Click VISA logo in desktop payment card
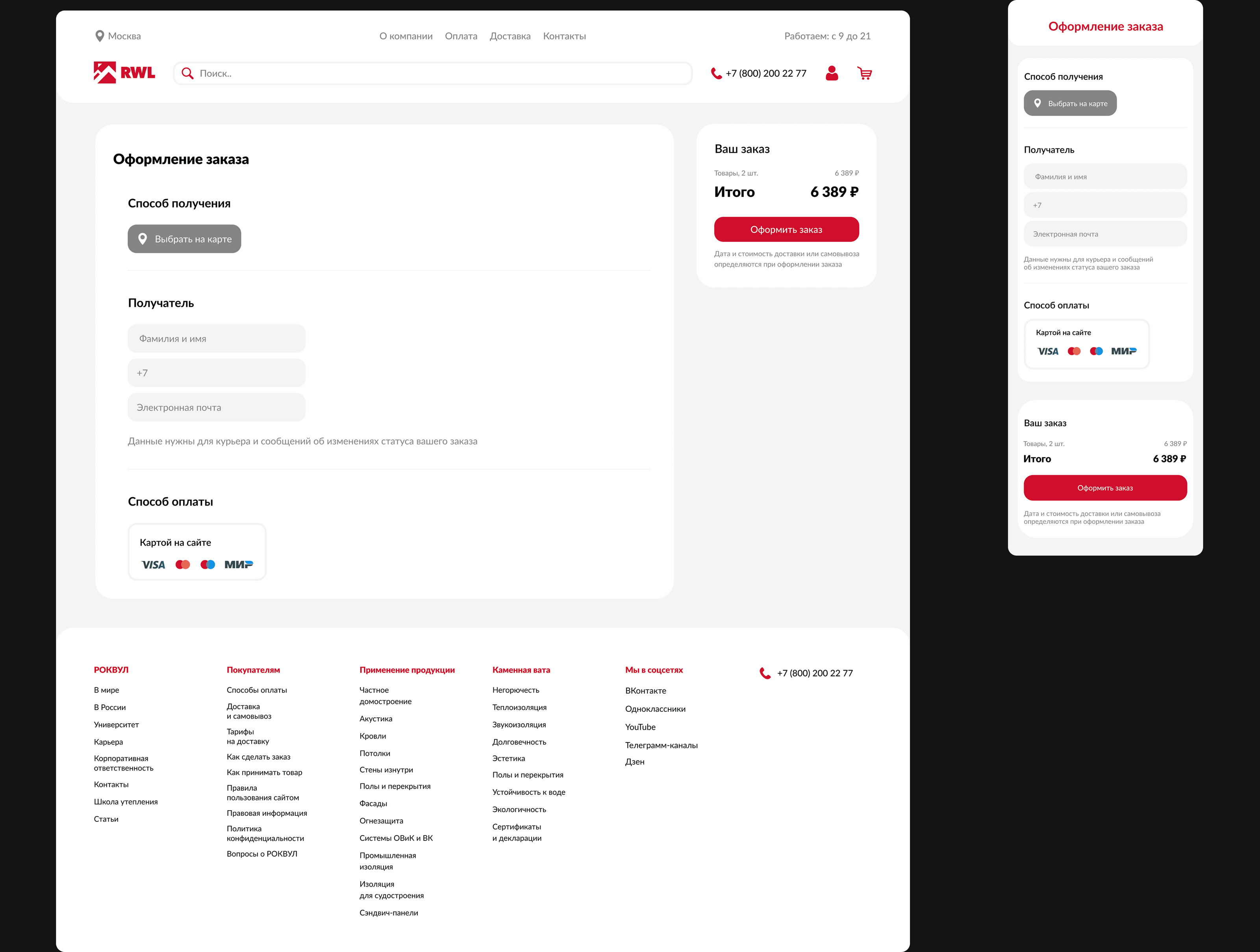Image resolution: width=1260 pixels, height=952 pixels. click(153, 565)
